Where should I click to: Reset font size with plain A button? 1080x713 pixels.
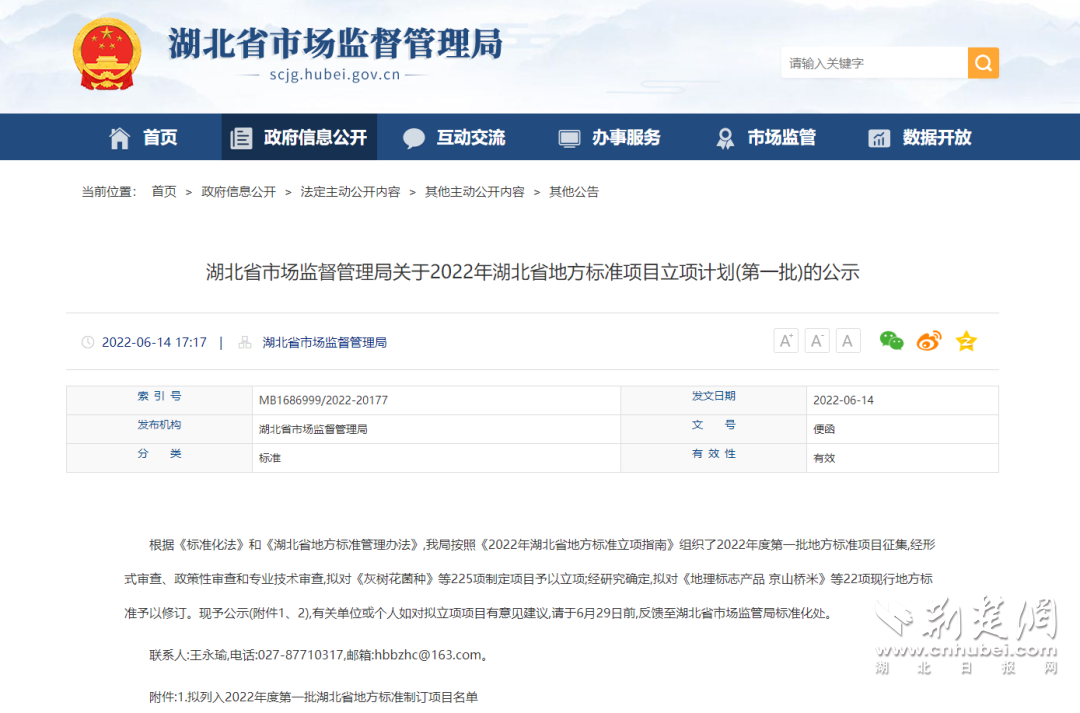[x=848, y=341]
